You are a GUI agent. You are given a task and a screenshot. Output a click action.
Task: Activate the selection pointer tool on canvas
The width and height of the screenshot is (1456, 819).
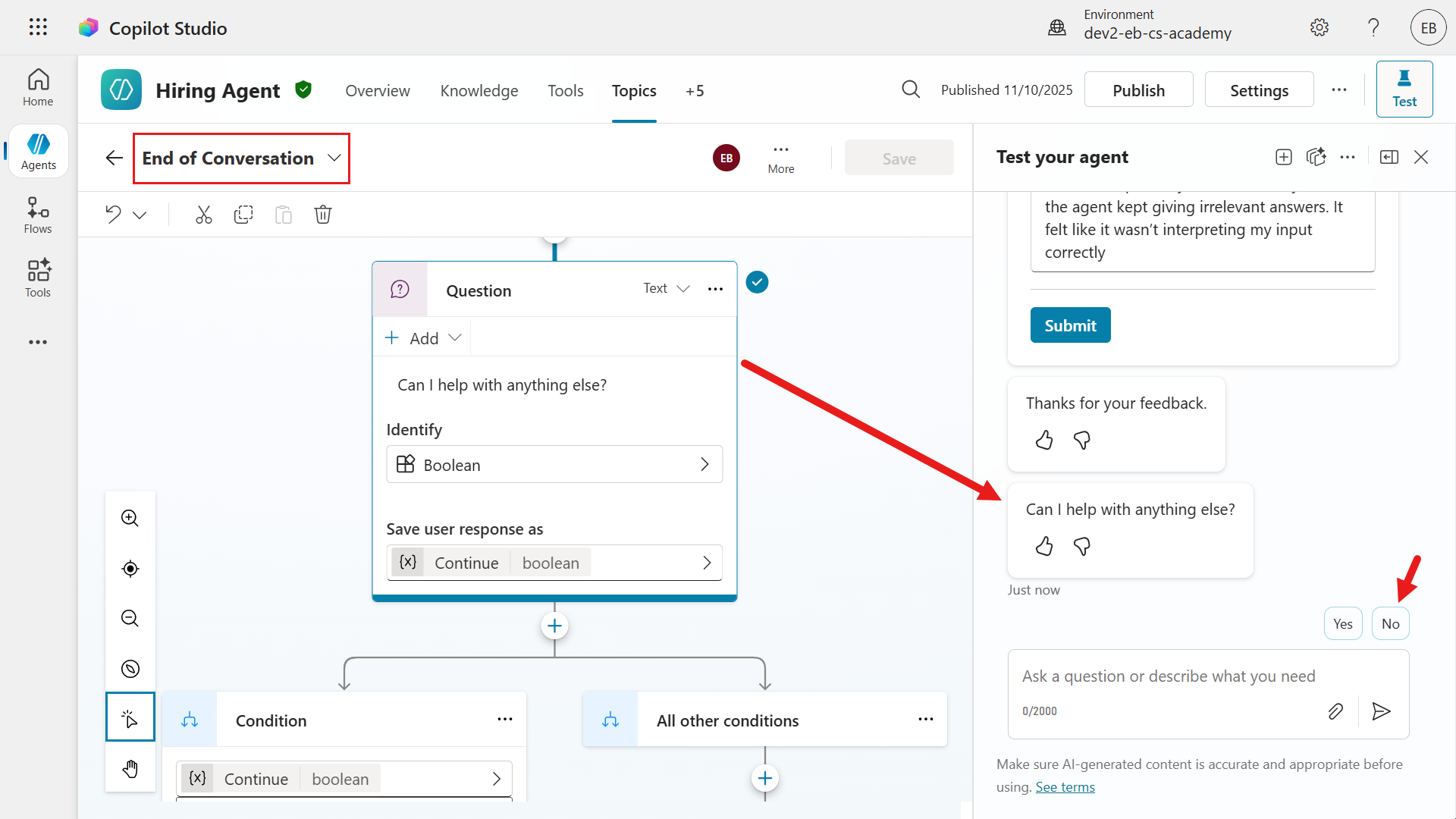(130, 717)
